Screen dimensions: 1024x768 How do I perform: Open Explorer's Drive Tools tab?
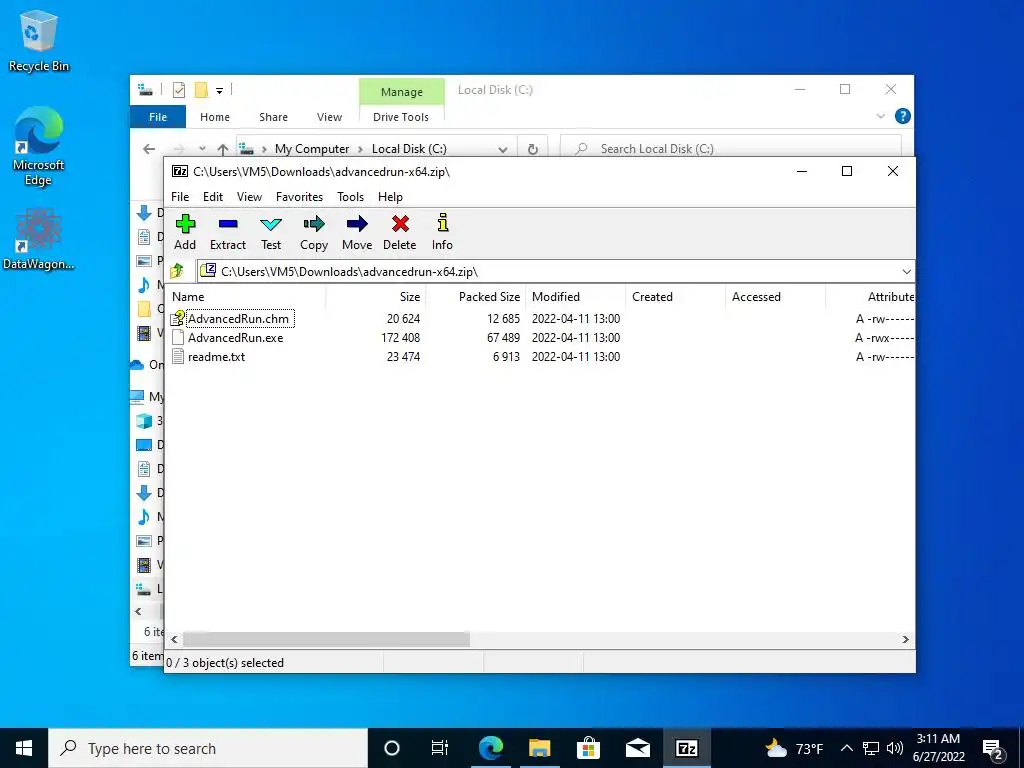click(x=401, y=117)
